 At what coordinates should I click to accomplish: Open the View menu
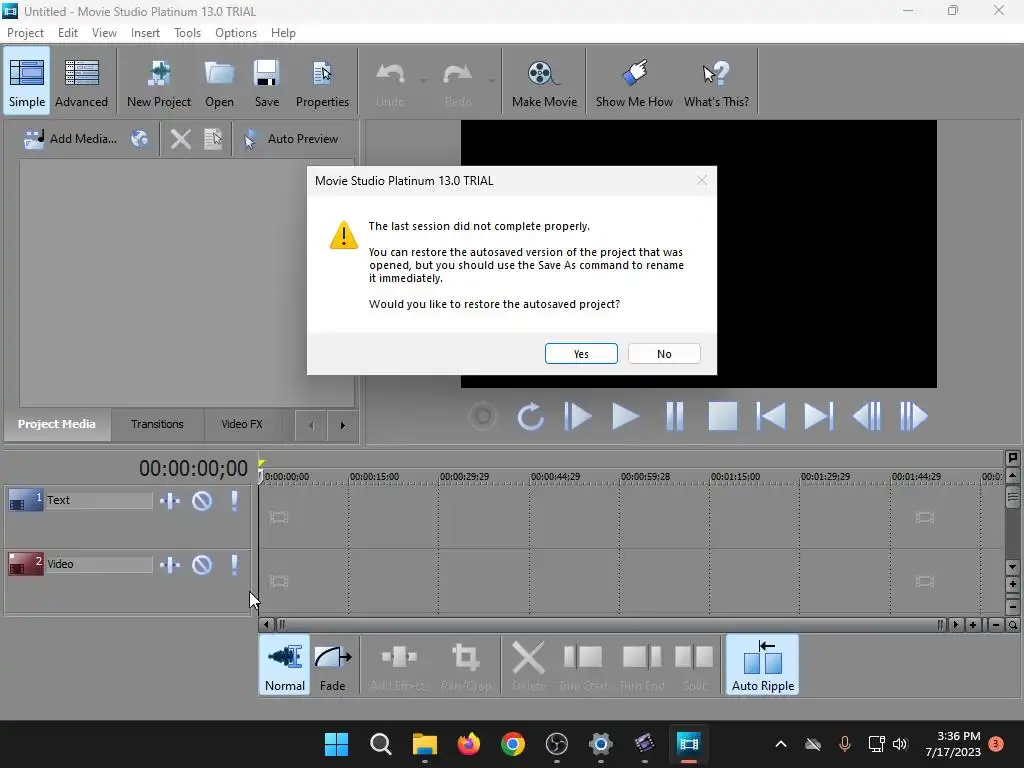click(x=104, y=33)
